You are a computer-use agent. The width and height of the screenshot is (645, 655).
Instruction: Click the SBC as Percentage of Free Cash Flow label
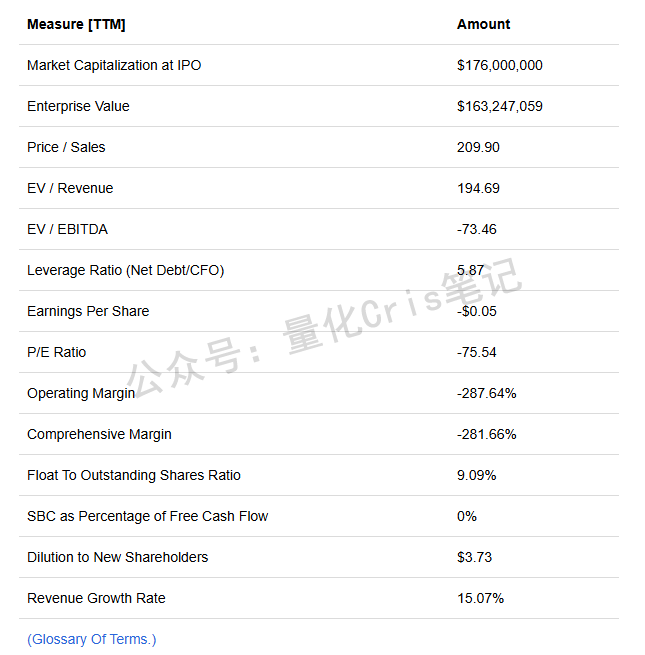[x=147, y=516]
